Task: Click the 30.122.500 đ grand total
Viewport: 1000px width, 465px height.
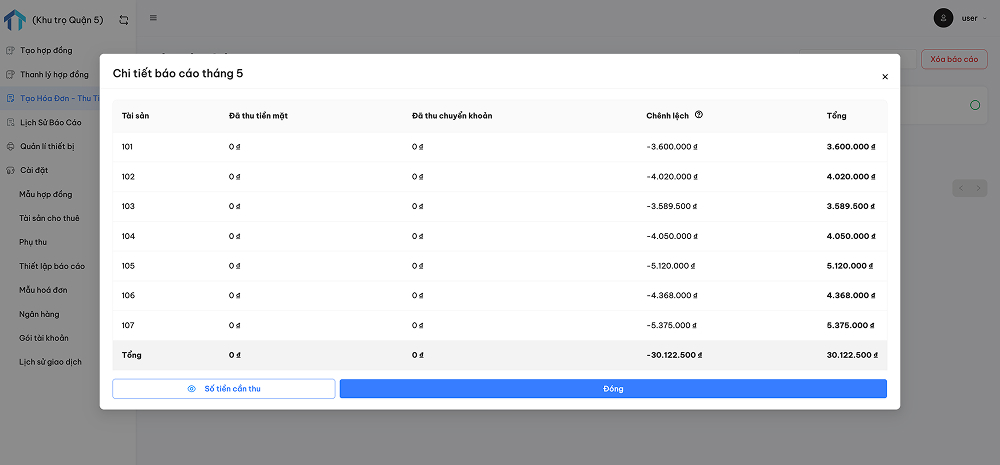Action: (852, 355)
